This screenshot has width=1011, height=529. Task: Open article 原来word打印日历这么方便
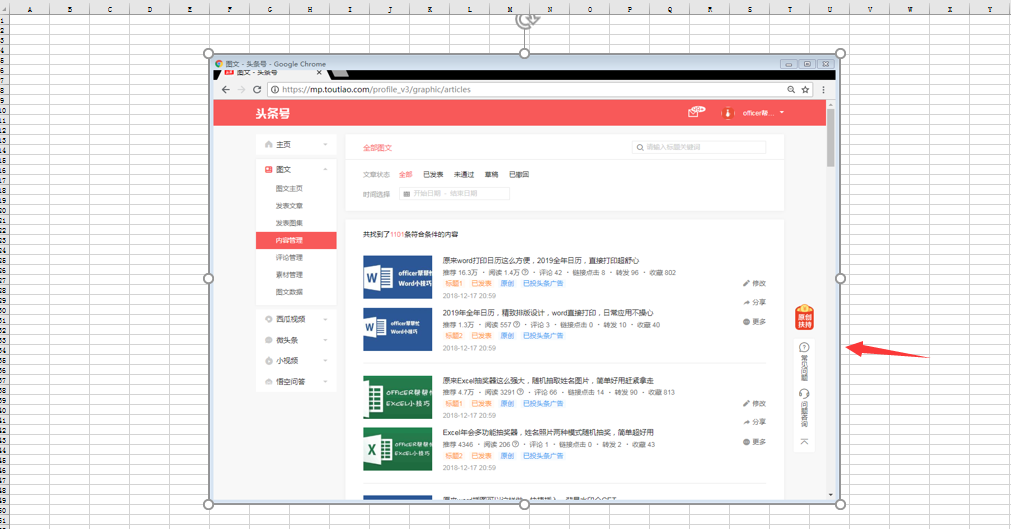tap(540, 261)
